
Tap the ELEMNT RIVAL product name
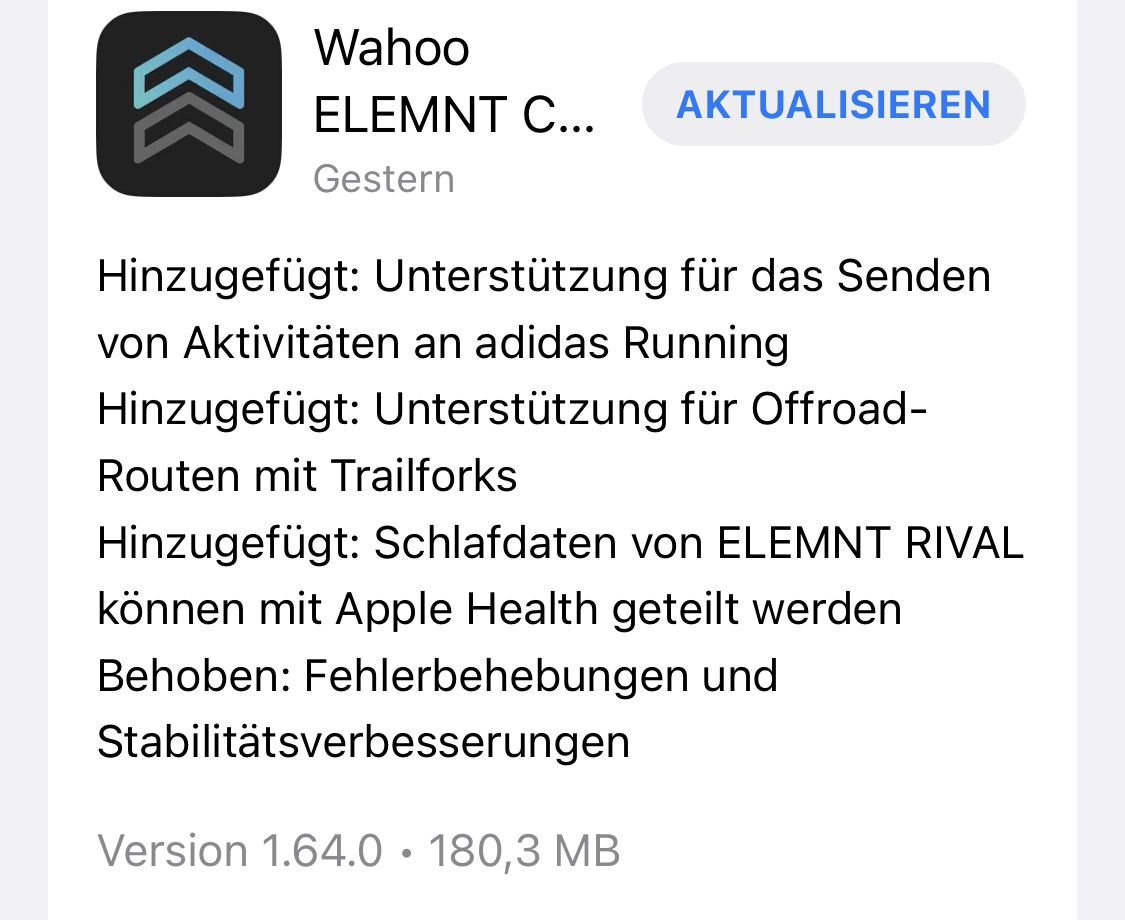[x=870, y=543]
